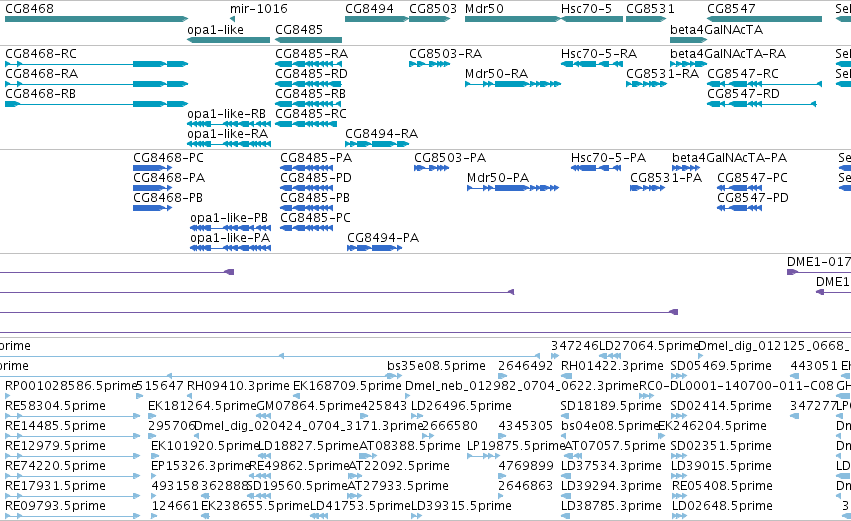Click EST SD18189.5prime

pyautogui.click(x=611, y=406)
